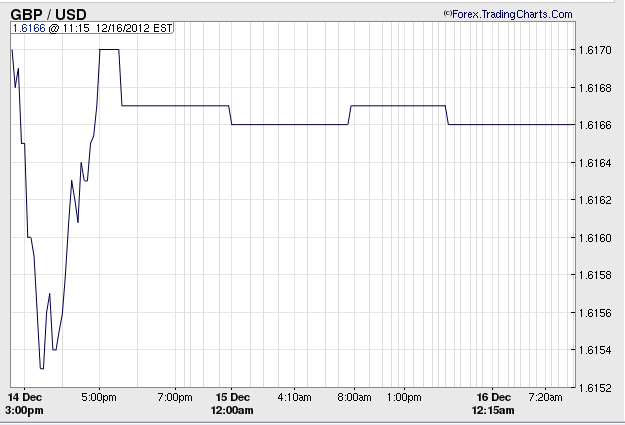
Task: Click the 1.6154 price axis label
Action: coord(595,350)
